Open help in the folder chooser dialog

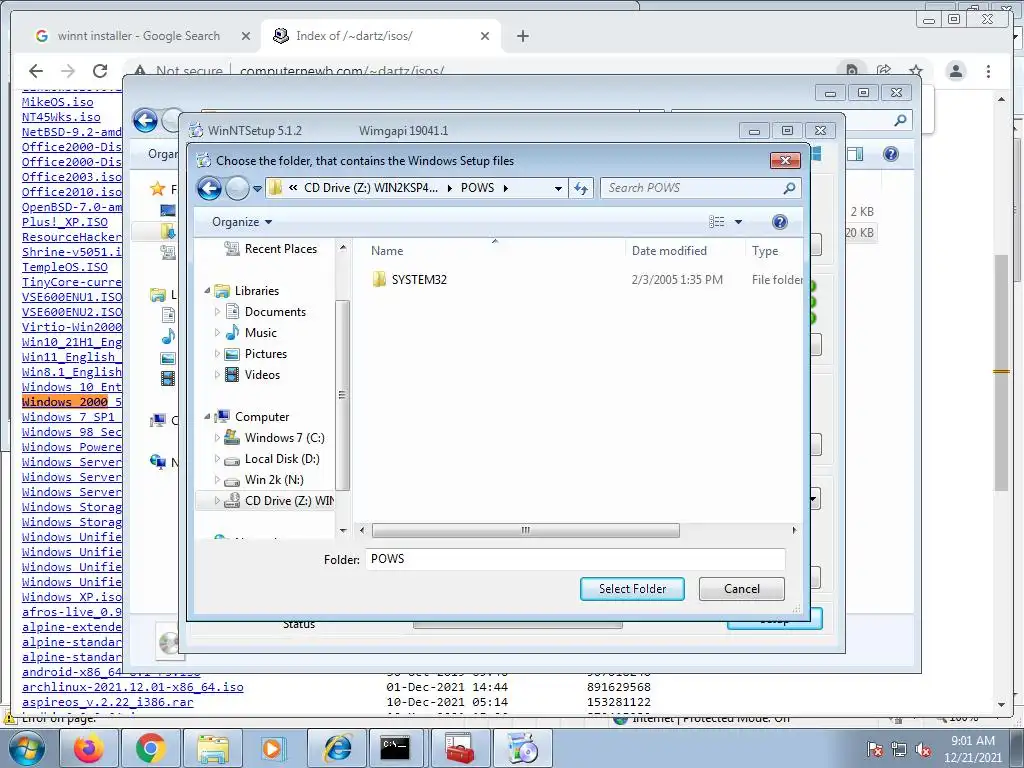coord(779,222)
